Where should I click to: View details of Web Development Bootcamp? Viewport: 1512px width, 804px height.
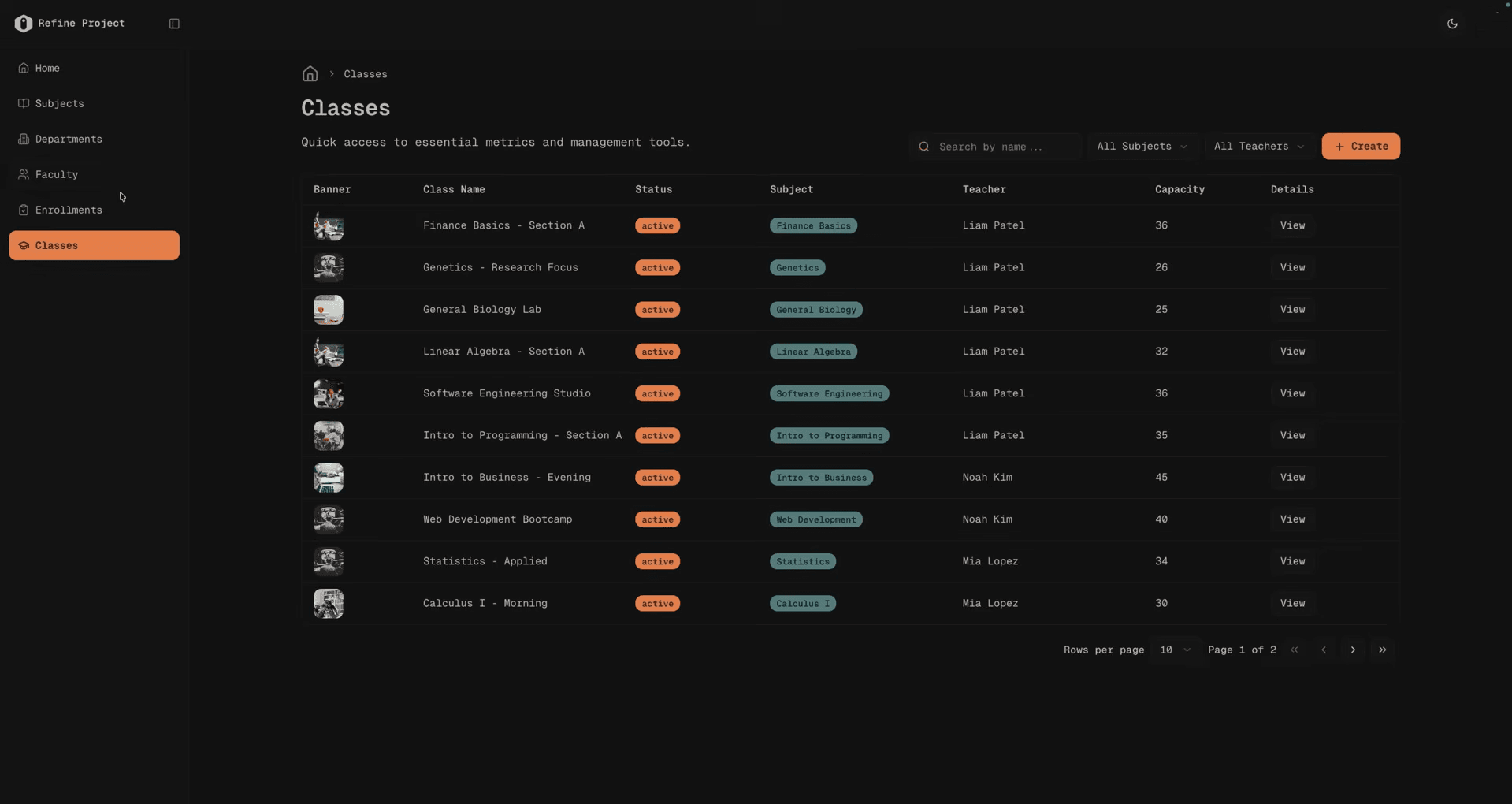point(1291,519)
